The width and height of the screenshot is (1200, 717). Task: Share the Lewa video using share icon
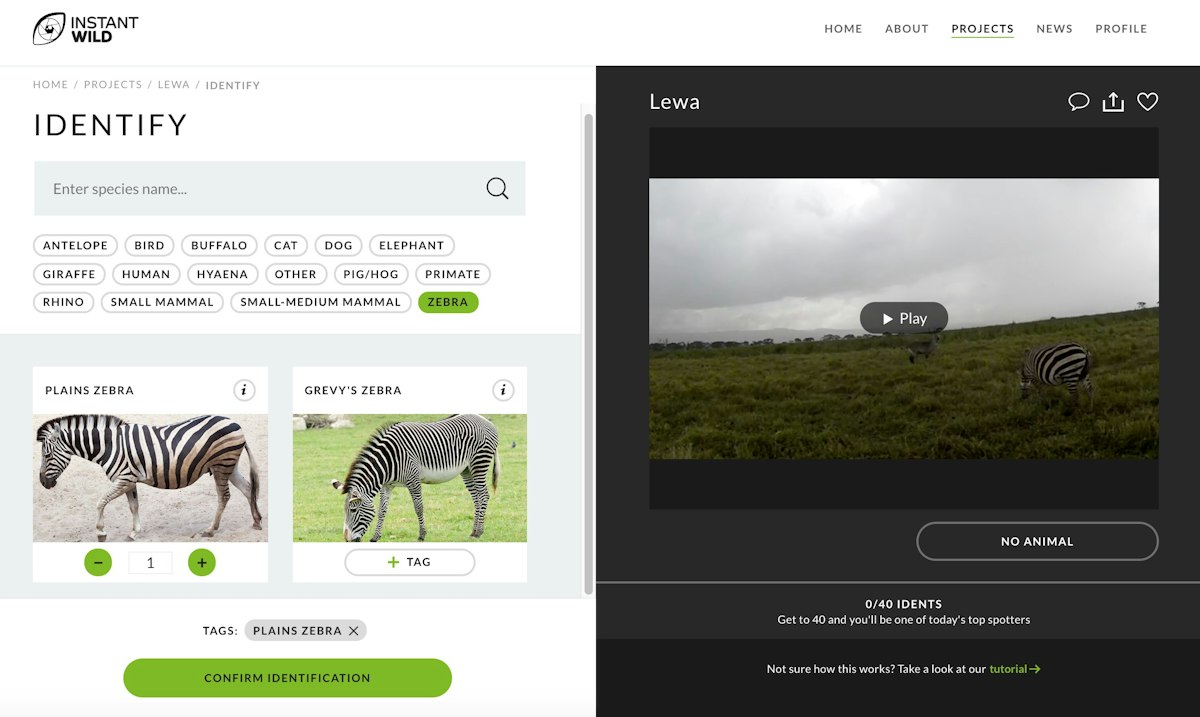click(1113, 101)
